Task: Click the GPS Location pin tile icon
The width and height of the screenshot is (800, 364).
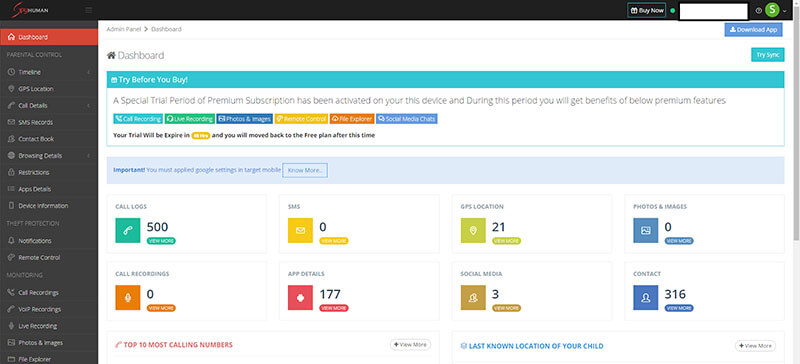Action: 473,230
